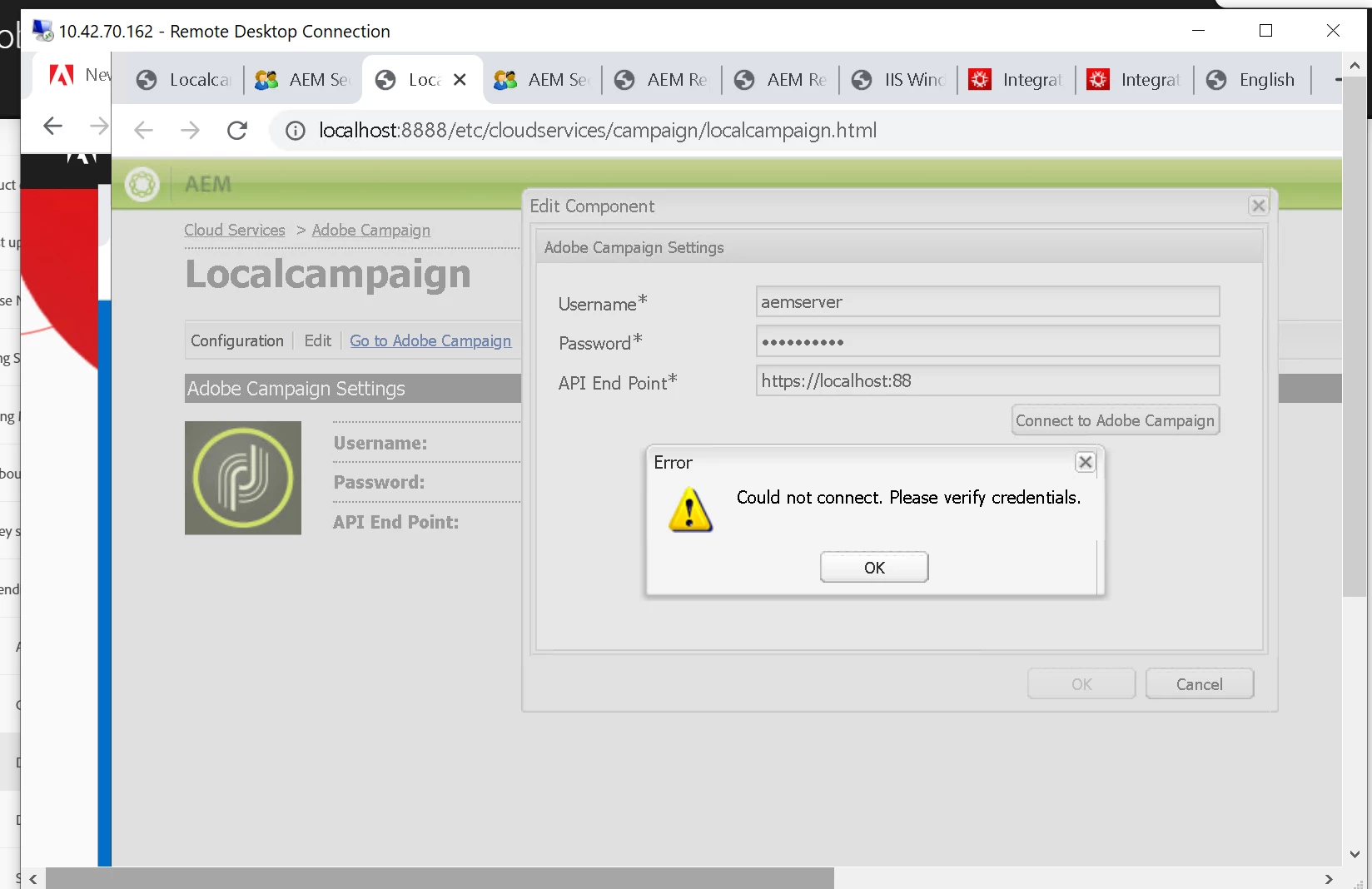Click OK in the Error dialog
Viewport: 1372px width, 889px height.
(x=874, y=567)
